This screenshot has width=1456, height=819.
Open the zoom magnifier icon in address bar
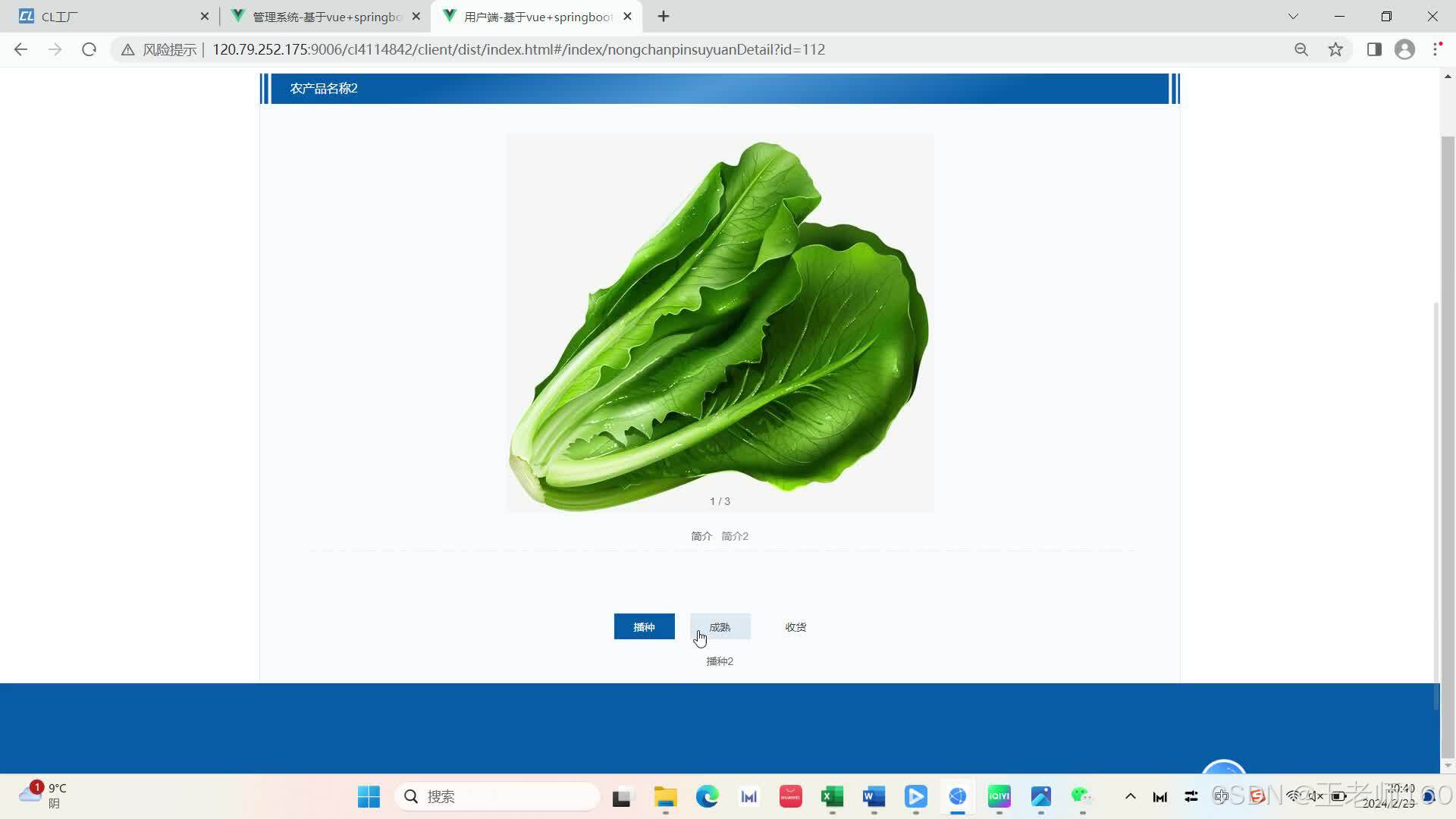pos(1301,49)
